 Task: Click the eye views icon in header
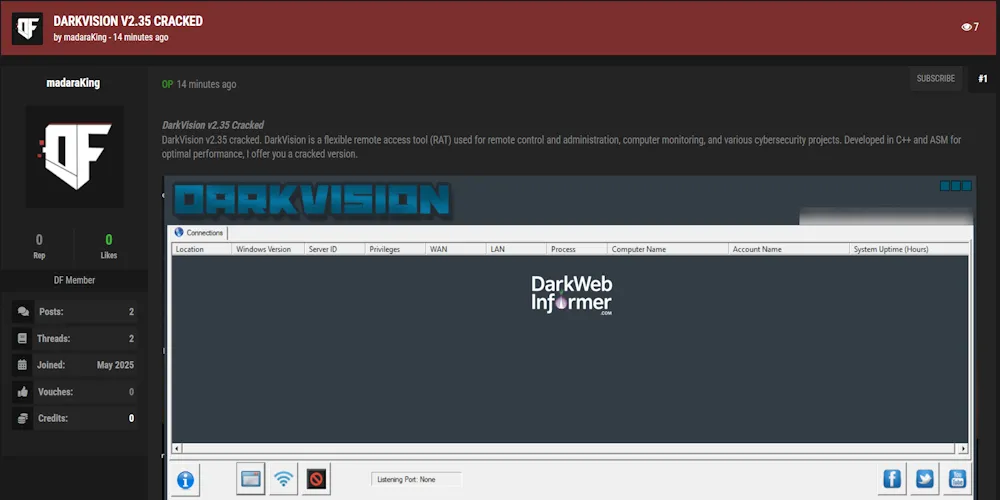965,27
